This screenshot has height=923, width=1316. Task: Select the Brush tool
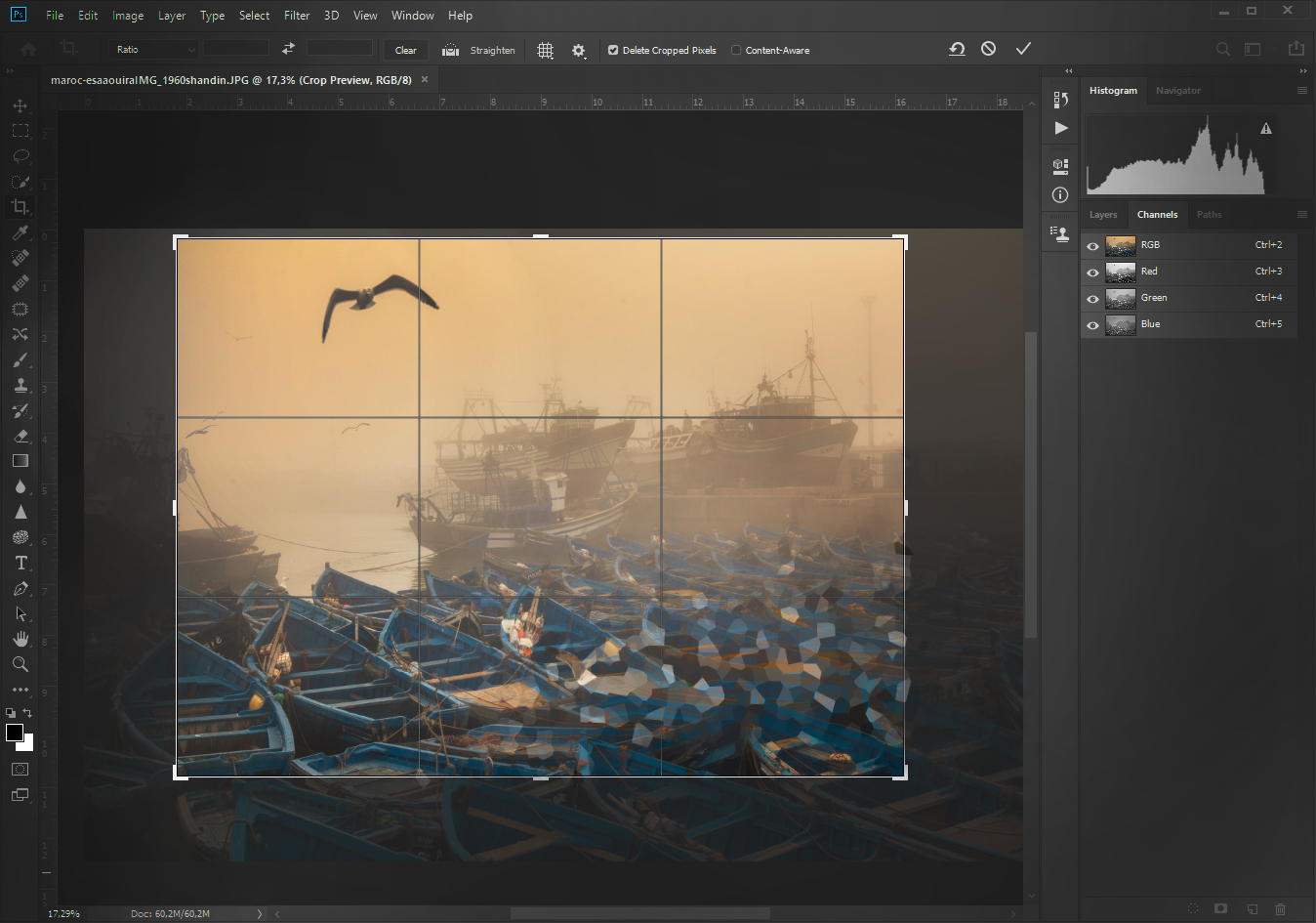[21, 359]
